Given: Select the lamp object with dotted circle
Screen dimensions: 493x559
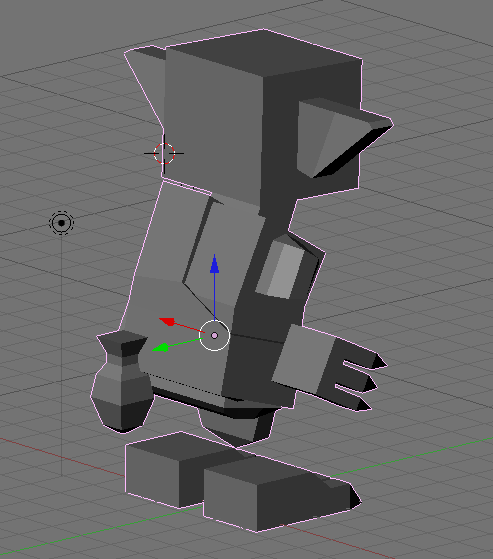Looking at the screenshot, I should click(61, 223).
